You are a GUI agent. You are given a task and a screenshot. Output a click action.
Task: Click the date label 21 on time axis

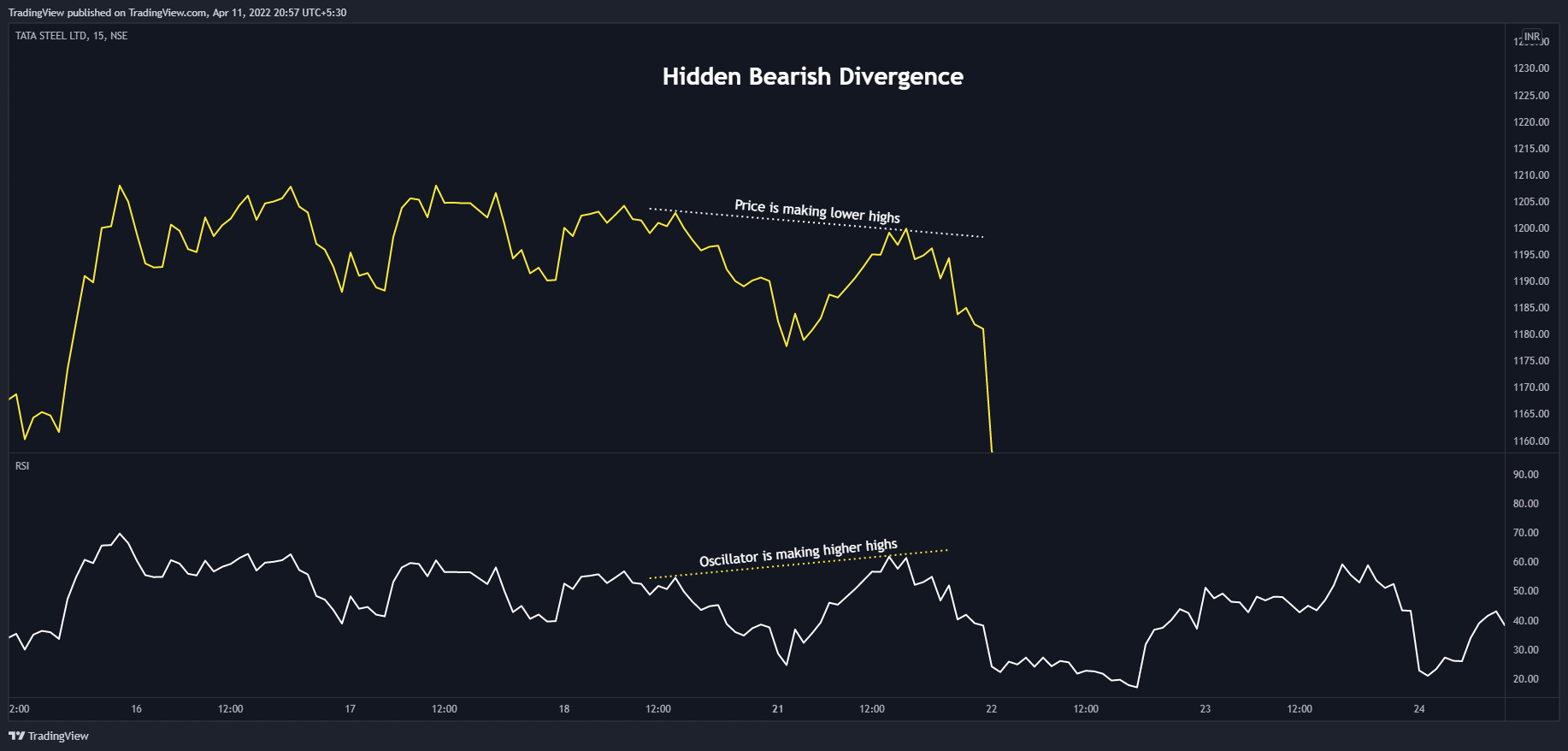click(x=778, y=709)
